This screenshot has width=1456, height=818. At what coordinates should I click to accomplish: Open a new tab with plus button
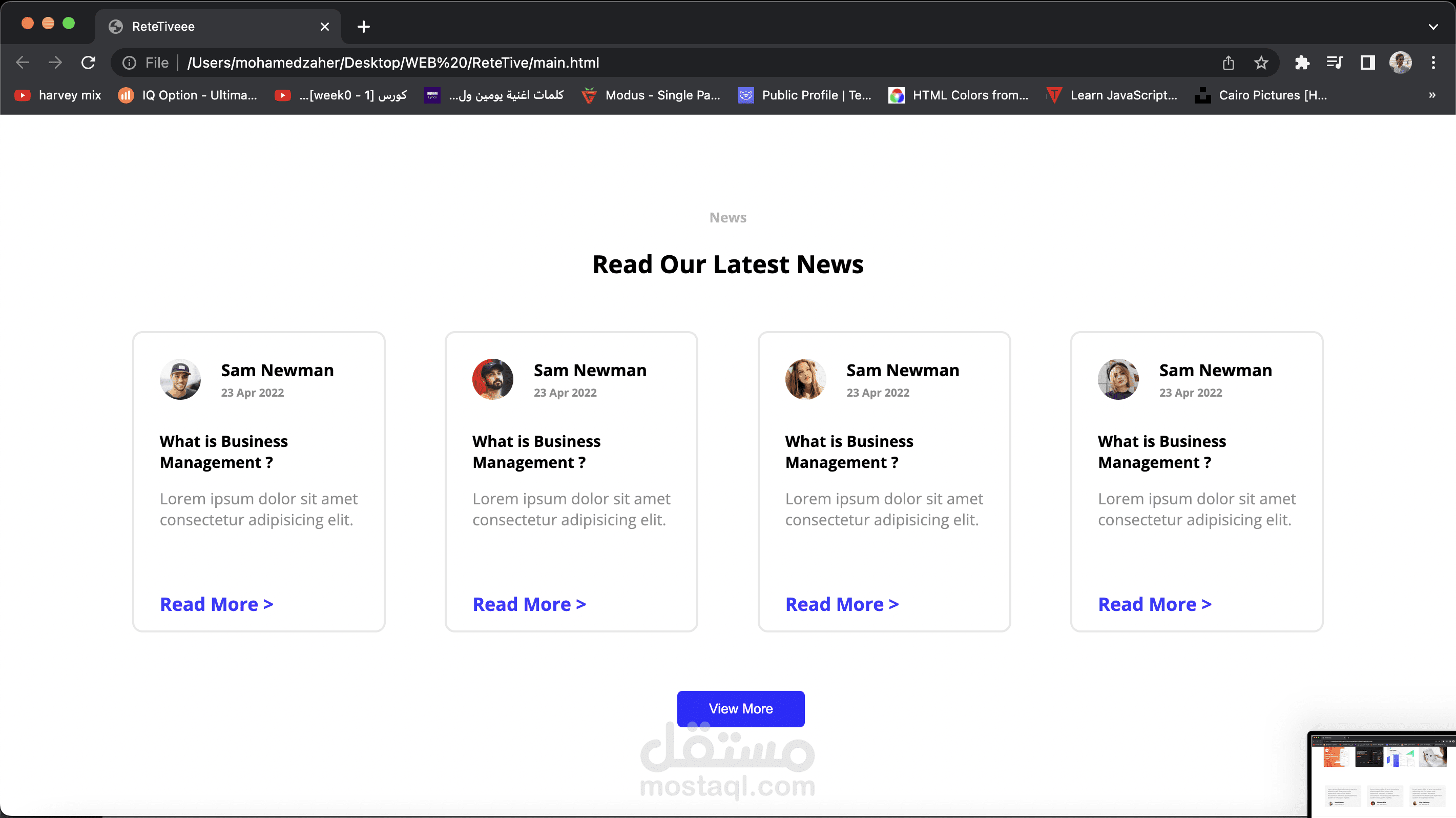[363, 27]
